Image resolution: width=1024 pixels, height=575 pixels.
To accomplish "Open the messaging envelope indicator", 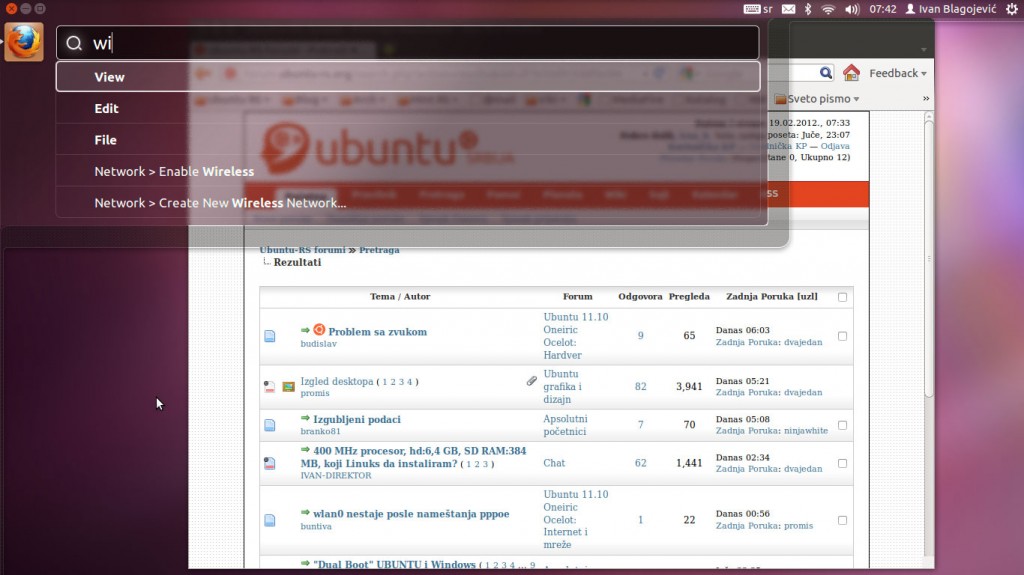I will pyautogui.click(x=789, y=9).
